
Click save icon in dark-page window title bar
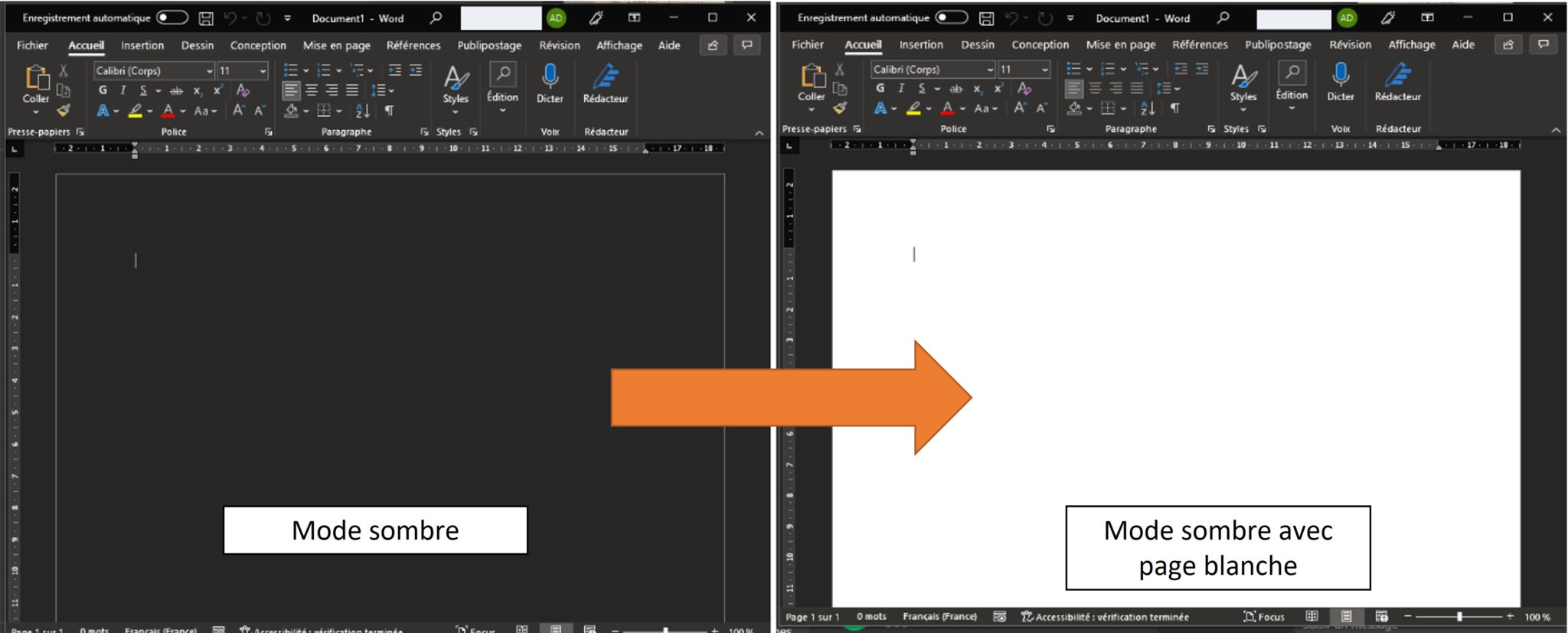pyautogui.click(x=206, y=18)
